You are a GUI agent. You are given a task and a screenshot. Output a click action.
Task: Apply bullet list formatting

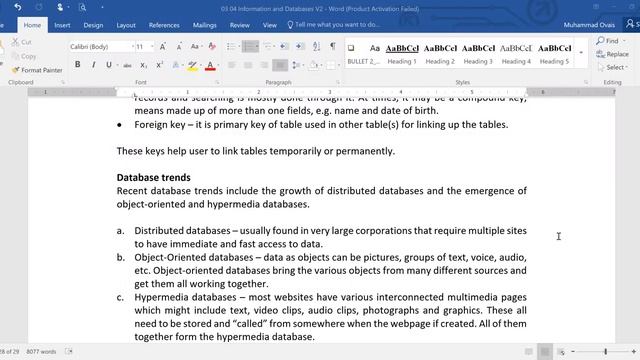click(231, 46)
